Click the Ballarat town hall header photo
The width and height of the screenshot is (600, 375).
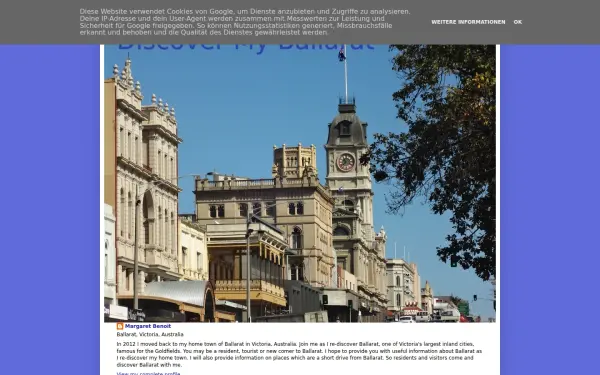(x=300, y=183)
